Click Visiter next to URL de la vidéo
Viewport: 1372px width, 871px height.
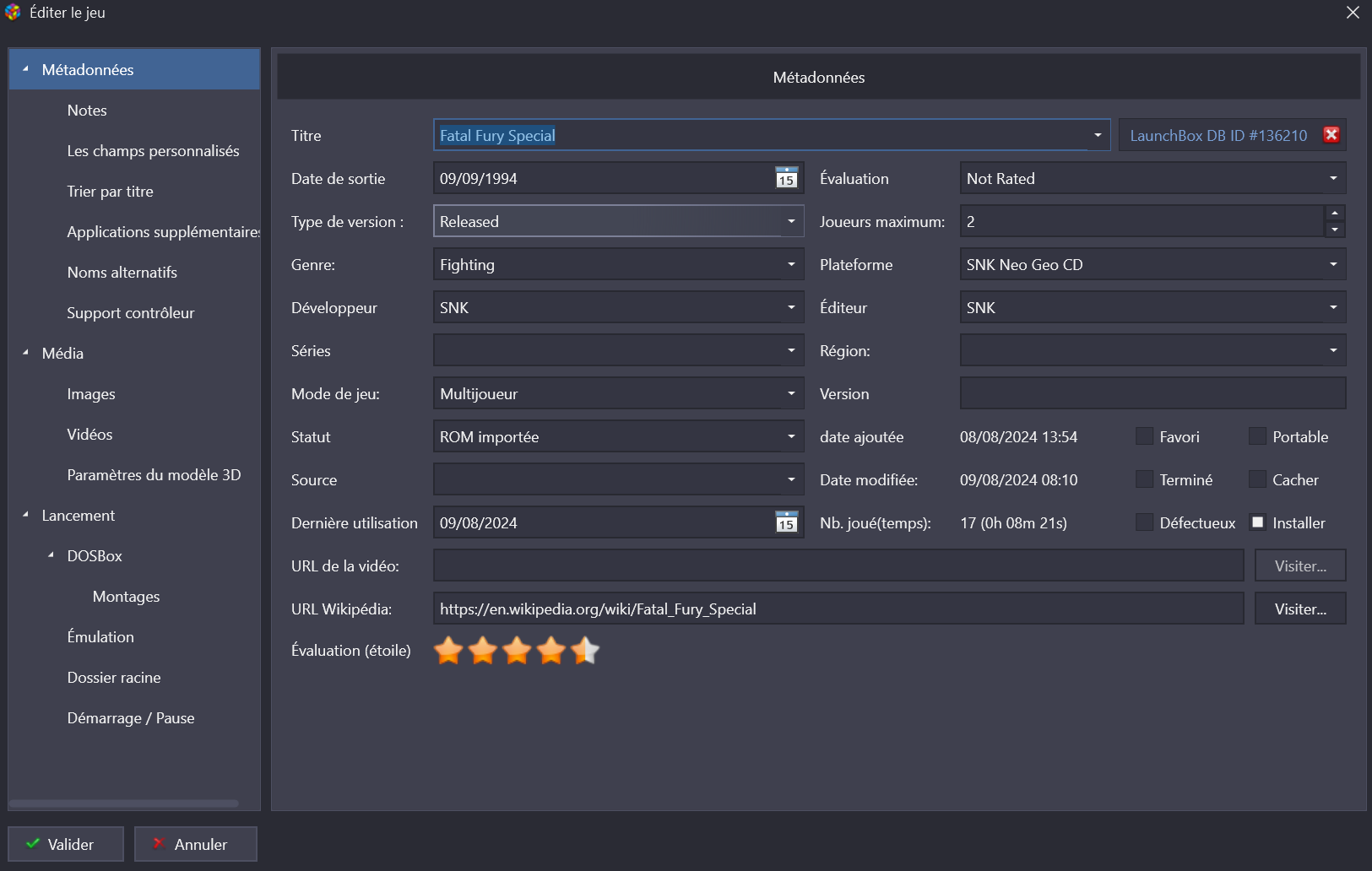tap(1300, 565)
